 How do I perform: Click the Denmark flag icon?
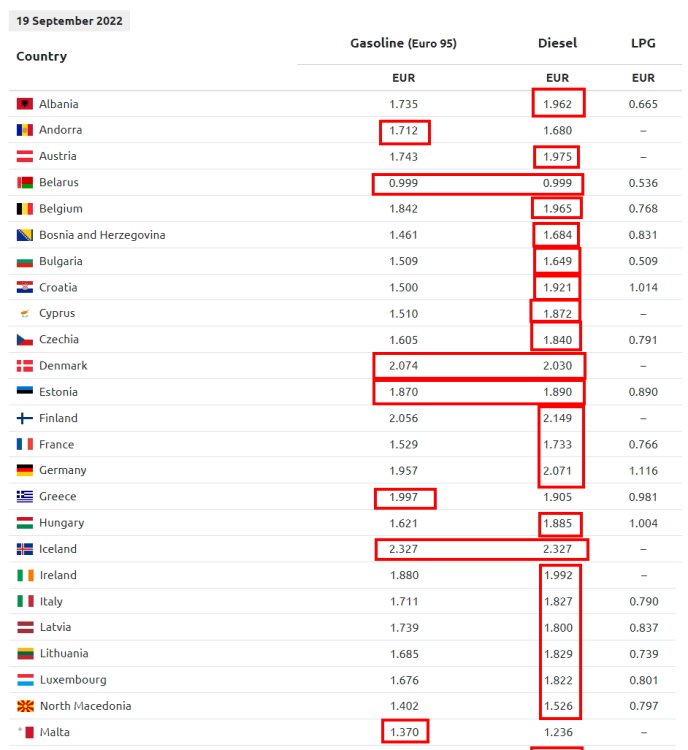25,366
